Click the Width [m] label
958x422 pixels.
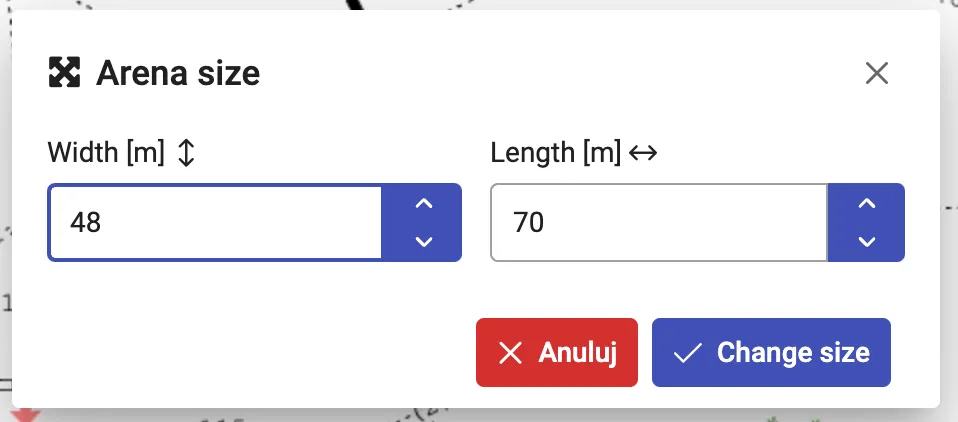pos(105,153)
